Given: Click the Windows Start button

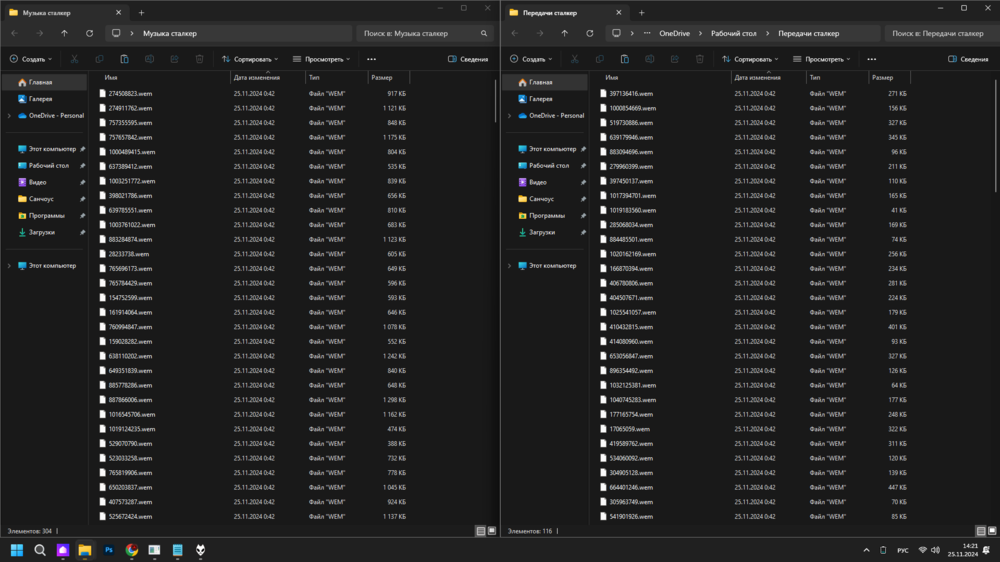Looking at the screenshot, I should (x=17, y=550).
